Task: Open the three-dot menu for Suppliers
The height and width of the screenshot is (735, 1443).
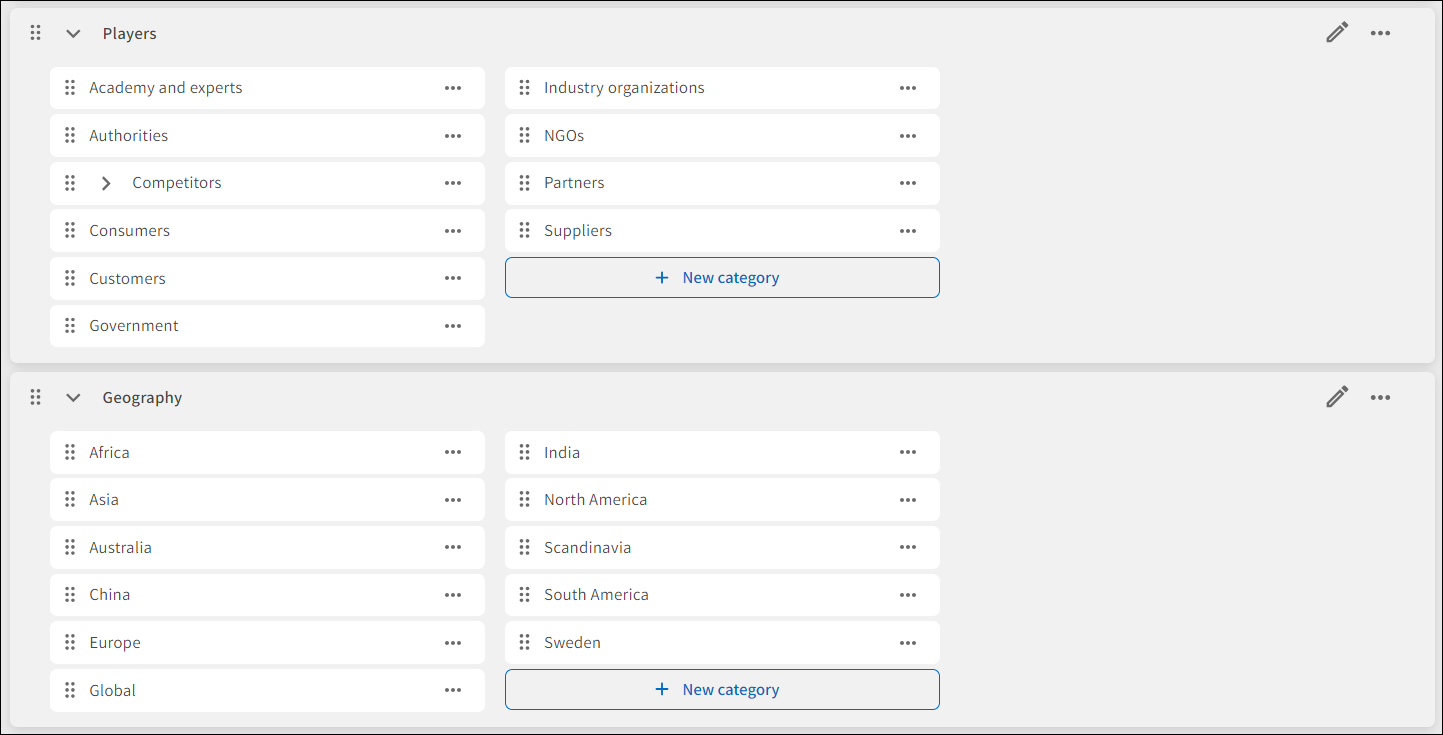Action: pyautogui.click(x=908, y=231)
